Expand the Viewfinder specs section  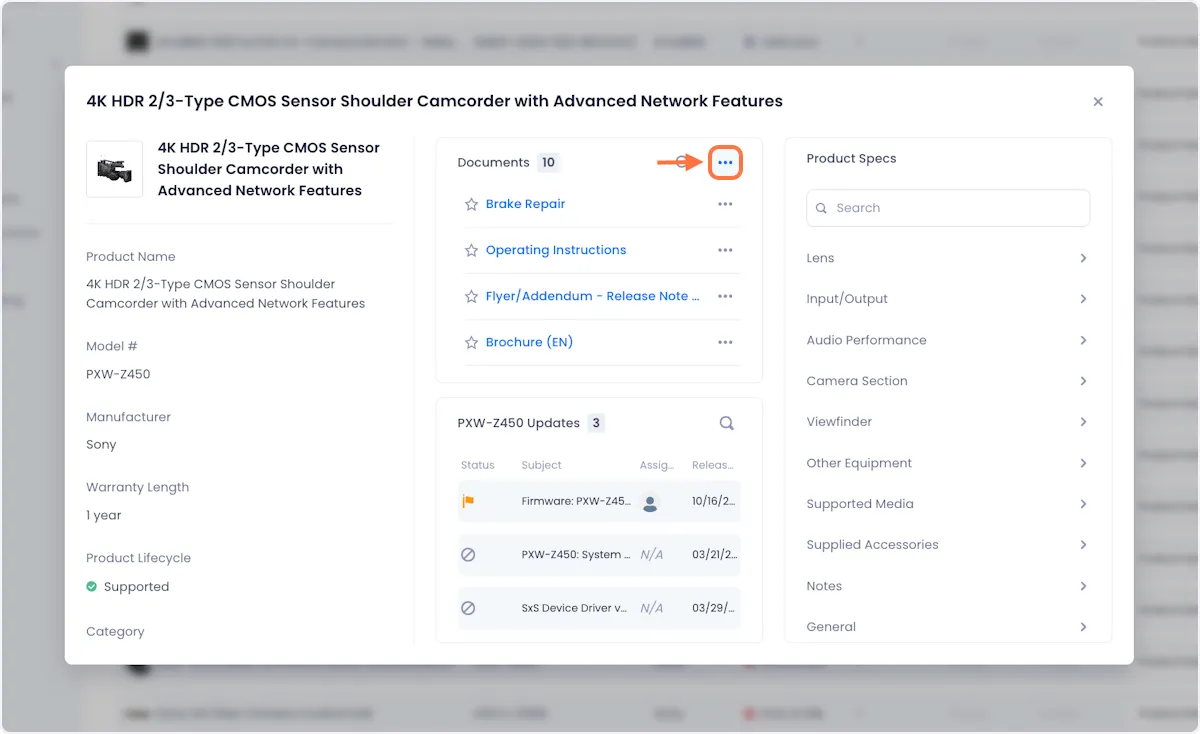pyautogui.click(x=947, y=422)
